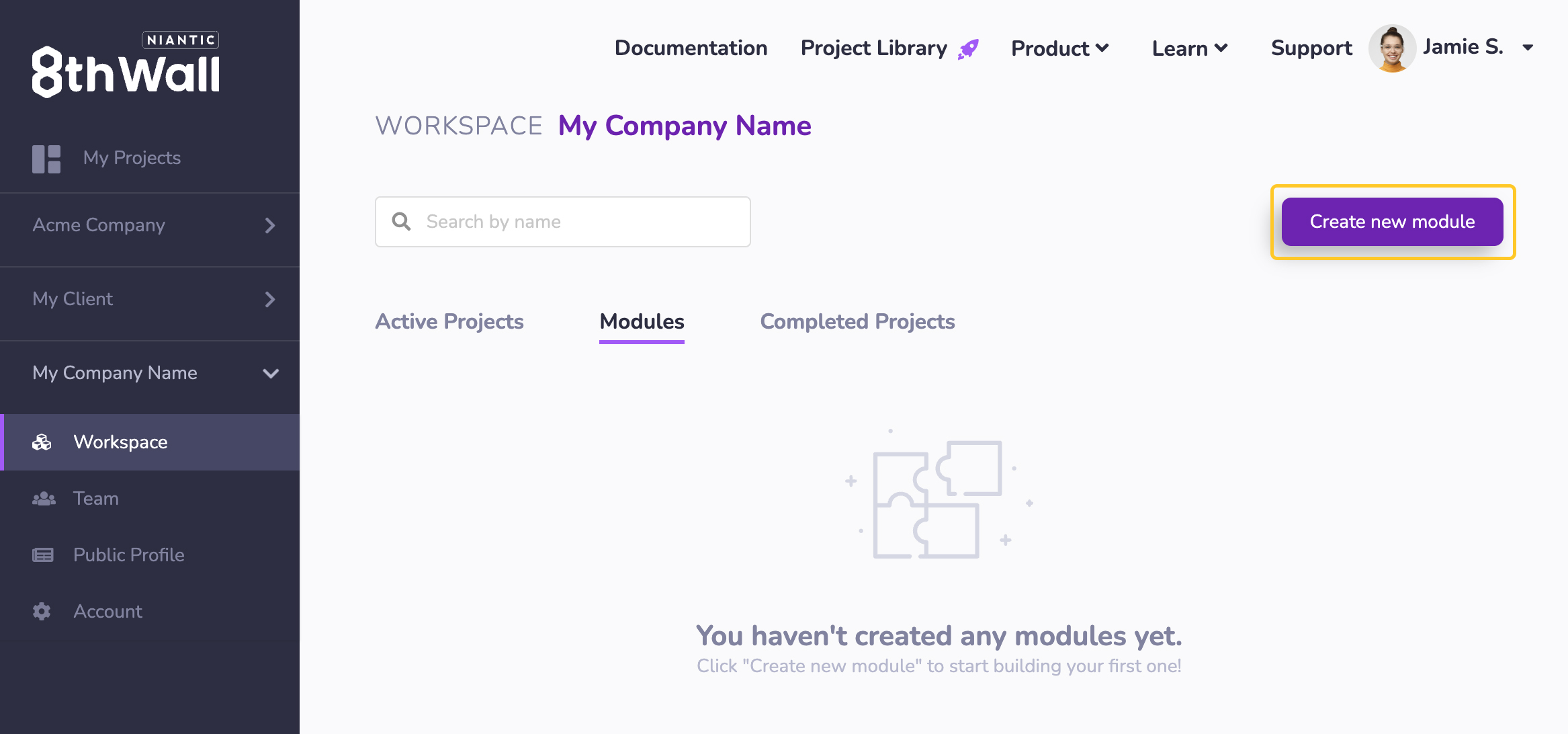Switch to Active Projects tab
The image size is (1568, 734).
pos(449,322)
